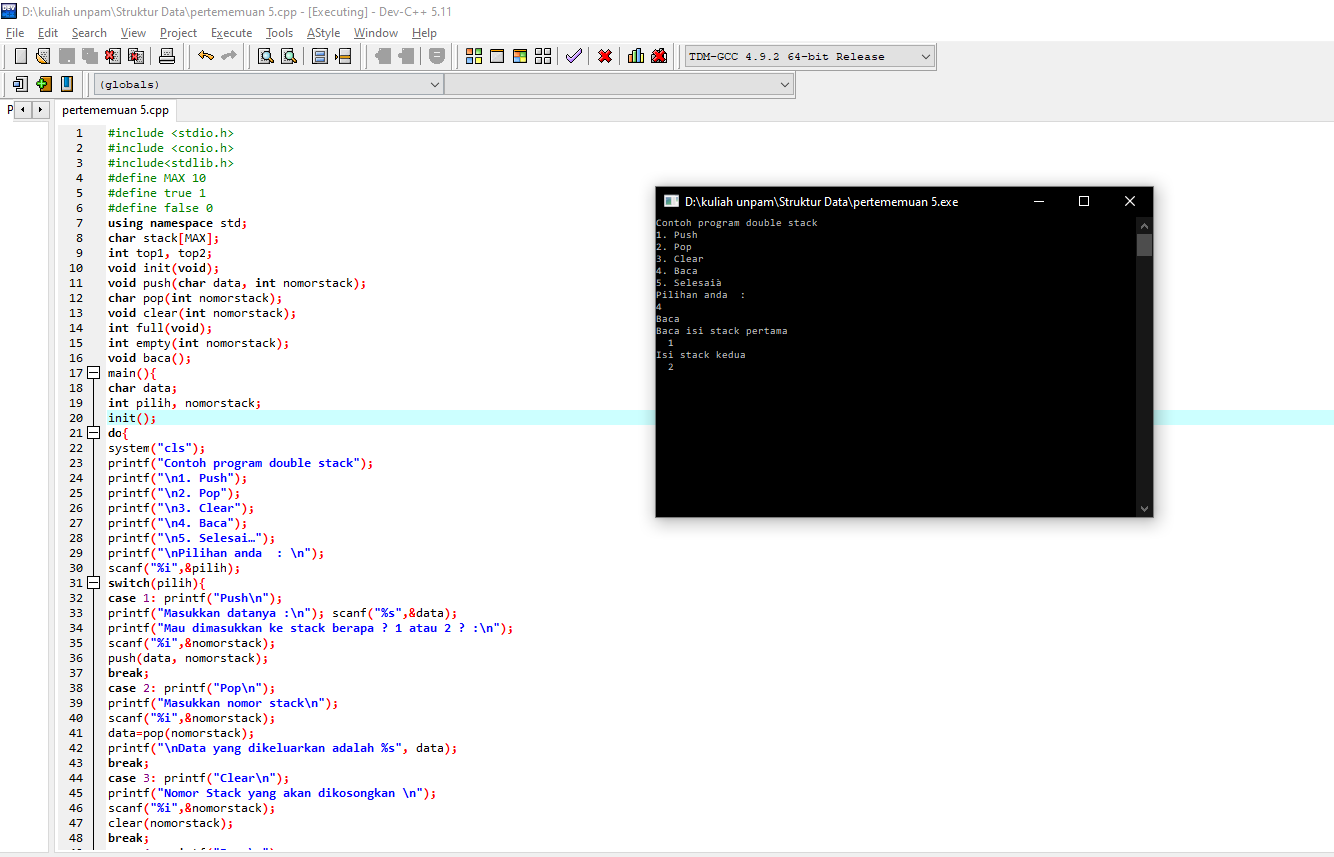Screen dimensions: 1334x857
Task: Click the Run program window icon
Action: pyautogui.click(x=497, y=56)
